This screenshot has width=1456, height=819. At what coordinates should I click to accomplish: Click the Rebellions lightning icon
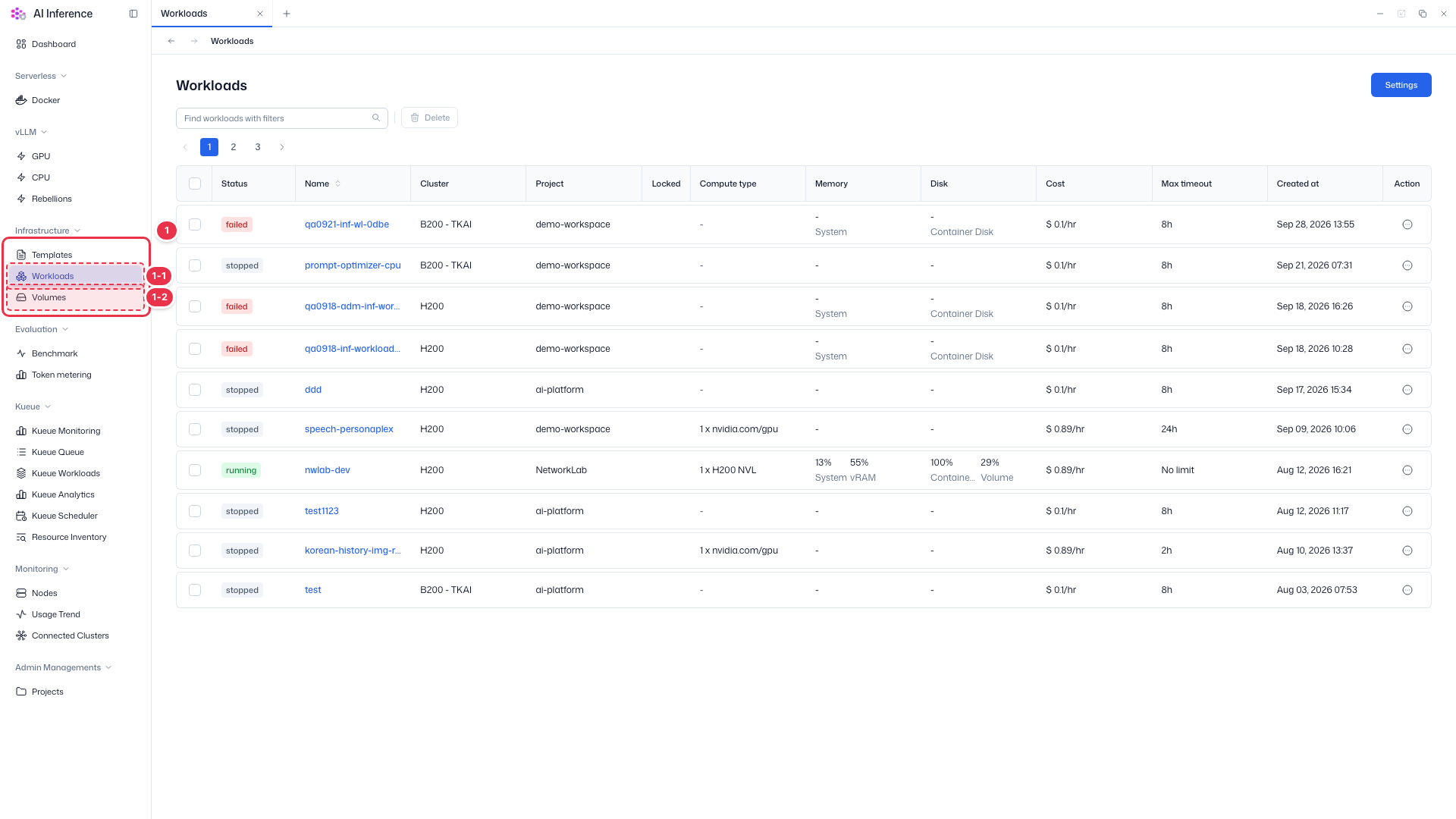click(x=21, y=199)
